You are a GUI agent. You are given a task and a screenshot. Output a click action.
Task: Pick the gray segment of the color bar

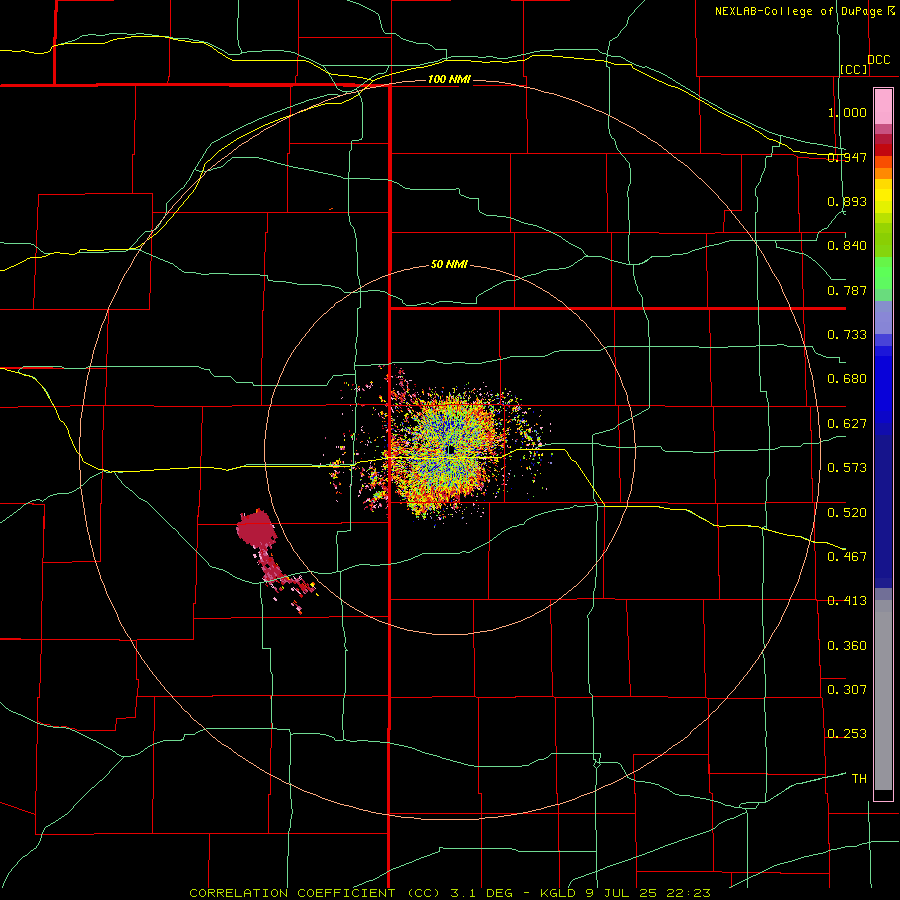pyautogui.click(x=883, y=695)
